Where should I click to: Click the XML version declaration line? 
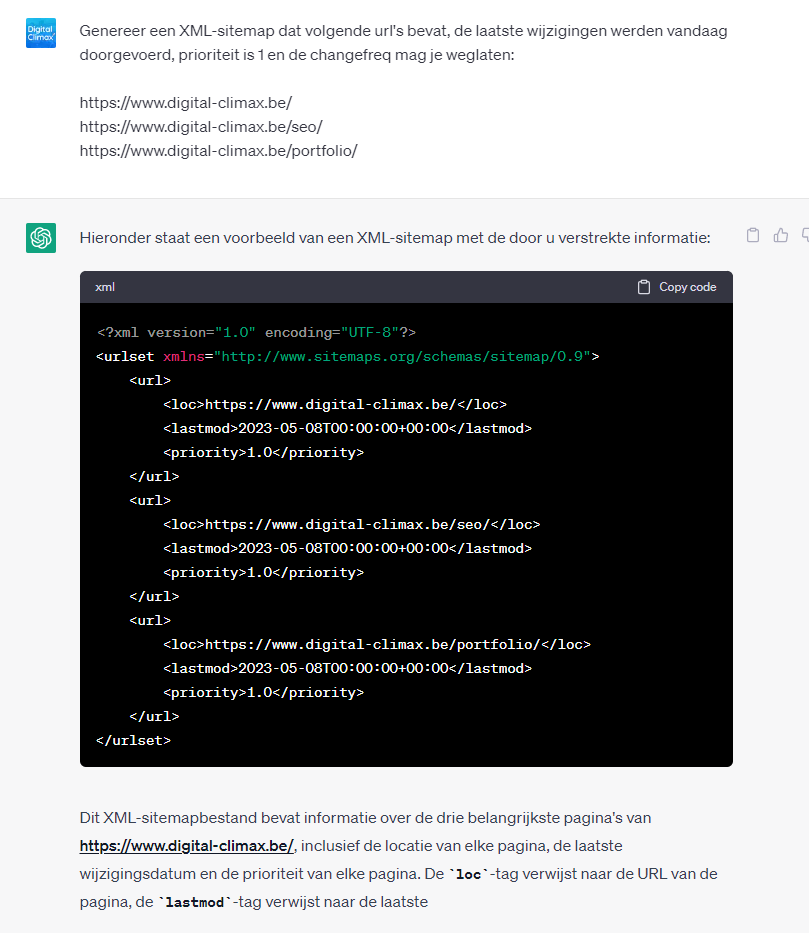coord(256,333)
